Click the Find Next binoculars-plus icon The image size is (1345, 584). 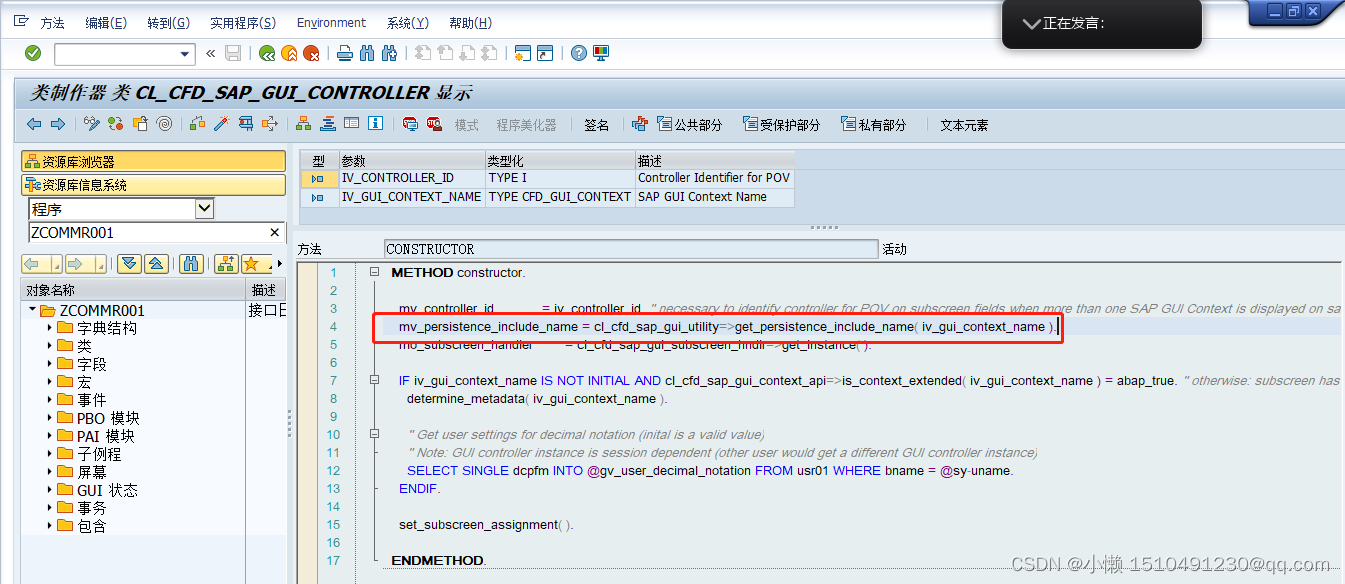389,53
